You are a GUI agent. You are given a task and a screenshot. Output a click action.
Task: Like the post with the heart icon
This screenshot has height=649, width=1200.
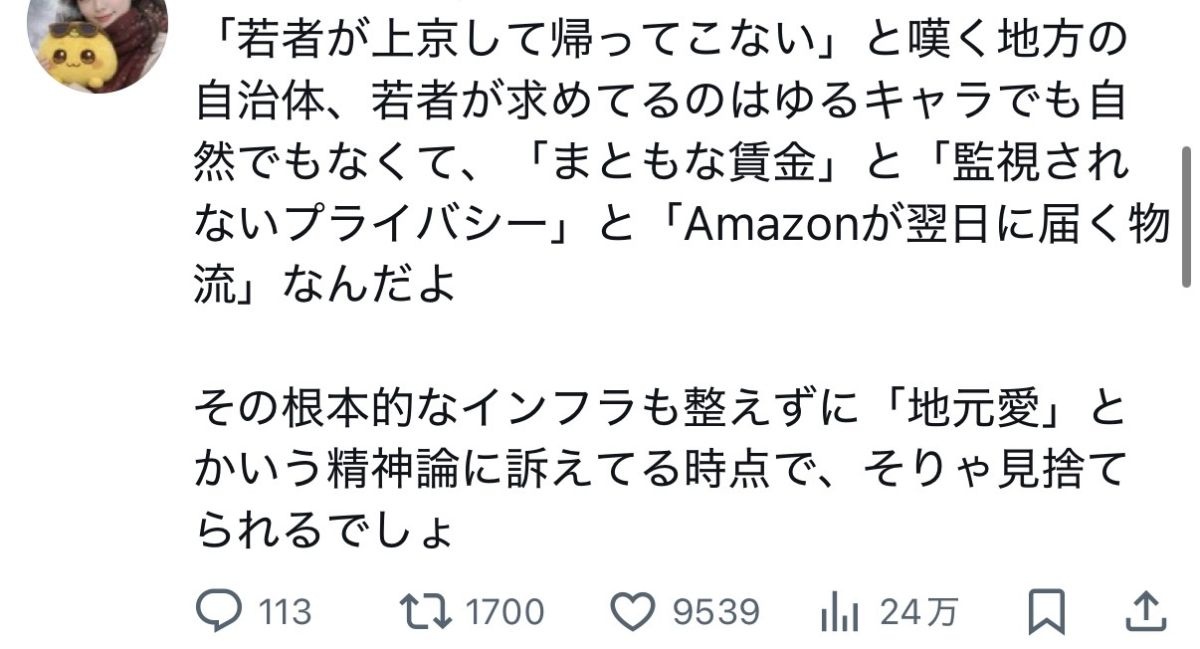(632, 611)
